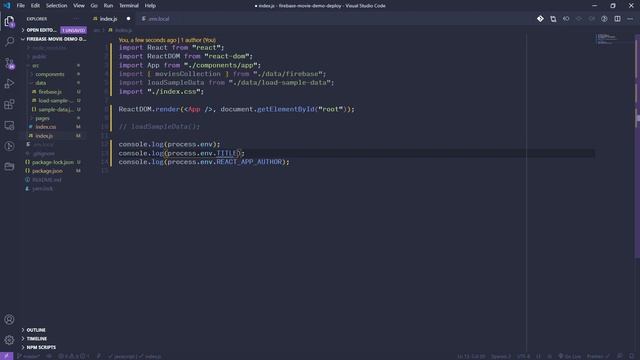Screen dimensions: 640x360
Task: Expand the NPM Scripts section
Action: point(41,347)
